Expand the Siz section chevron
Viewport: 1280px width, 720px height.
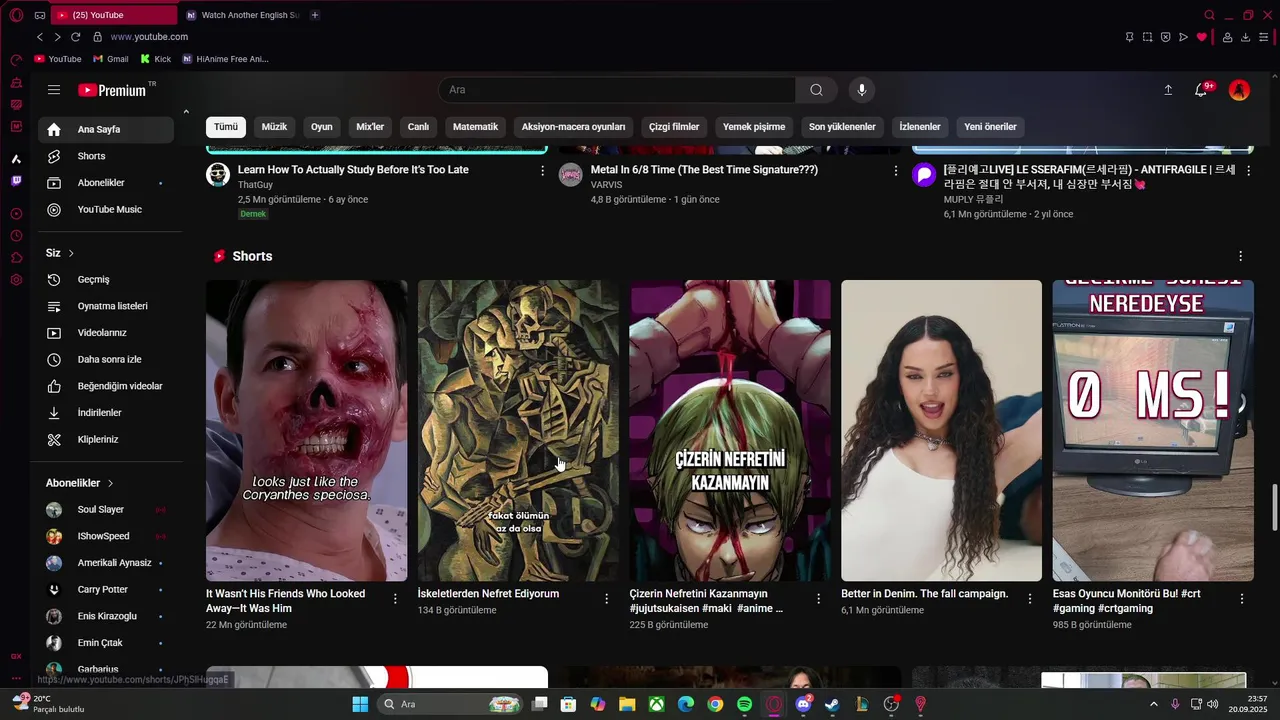pyautogui.click(x=71, y=253)
